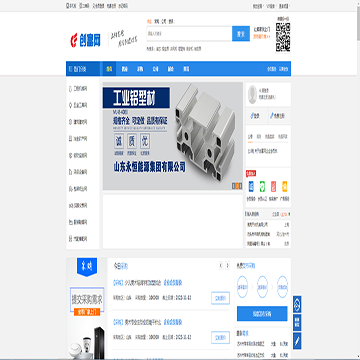Image resolution: width=360 pixels, height=360 pixels.
Task: Click the blue search button beside the input
Action: click(241, 34)
